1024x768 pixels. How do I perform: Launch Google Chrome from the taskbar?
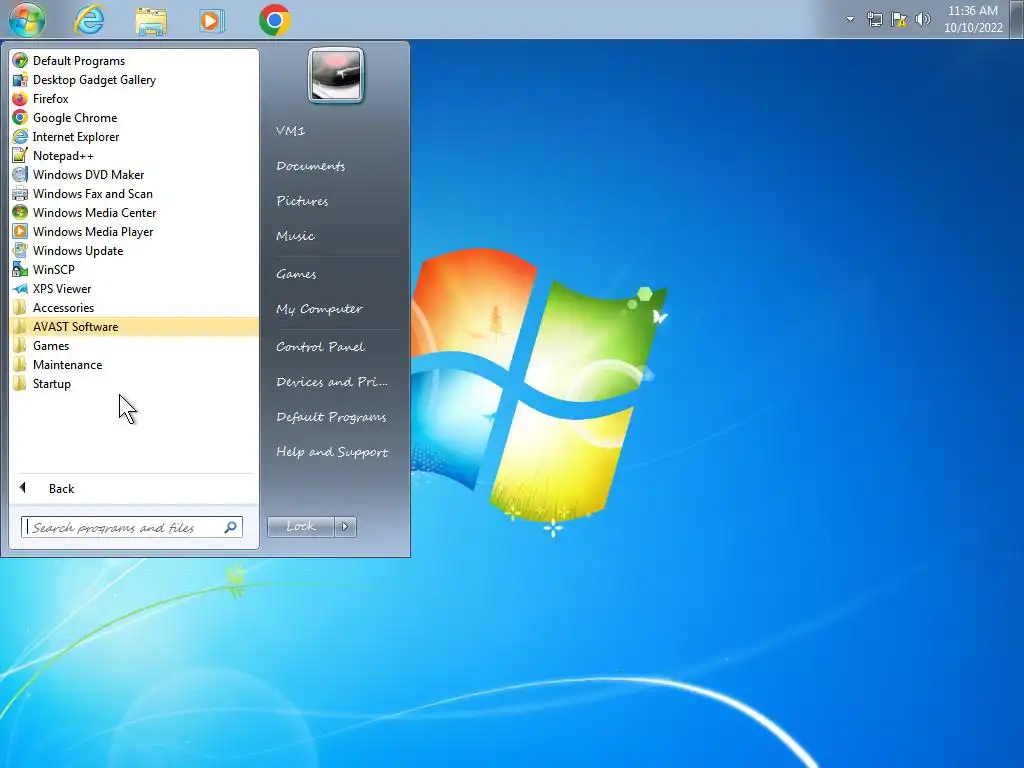click(274, 20)
